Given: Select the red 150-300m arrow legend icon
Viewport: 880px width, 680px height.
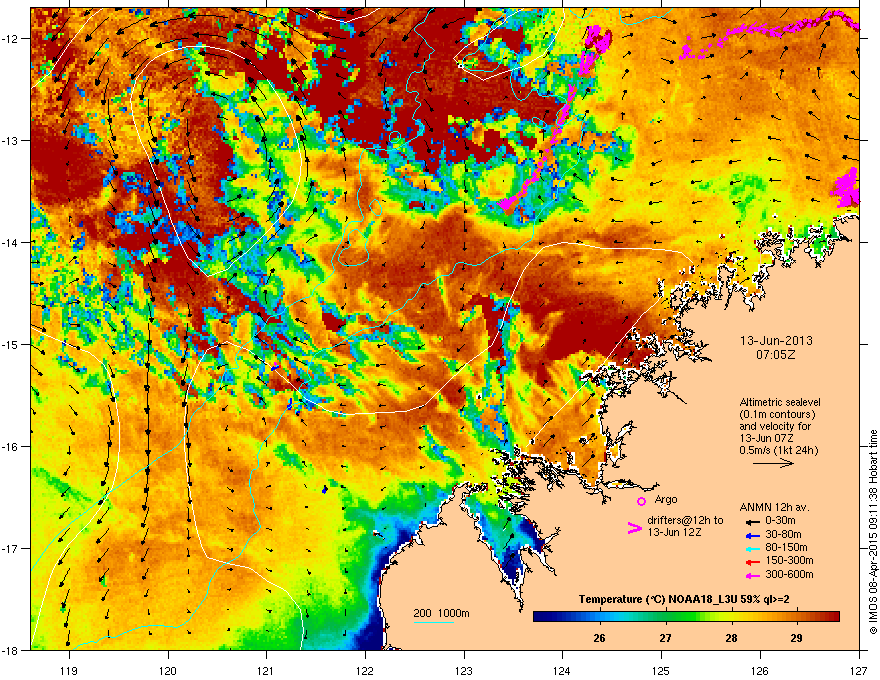Looking at the screenshot, I should (753, 562).
